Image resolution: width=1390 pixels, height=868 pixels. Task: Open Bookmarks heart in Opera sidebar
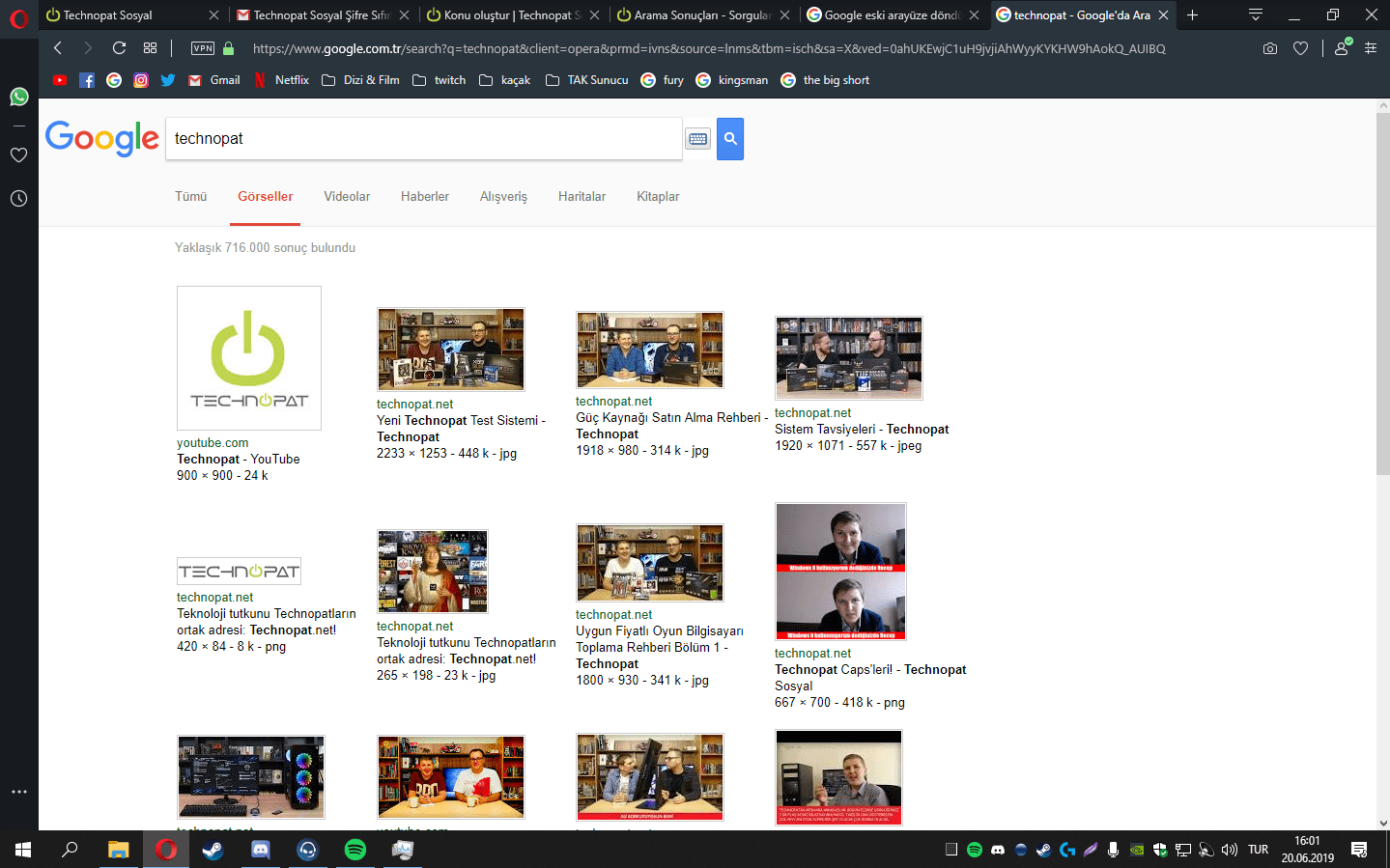pyautogui.click(x=18, y=154)
